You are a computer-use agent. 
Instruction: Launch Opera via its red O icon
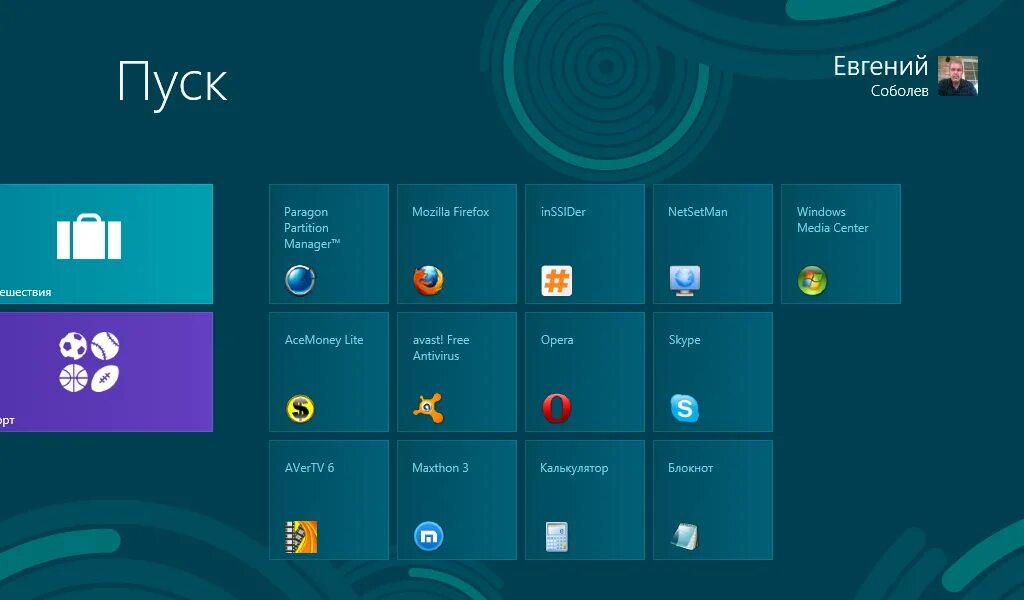pyautogui.click(x=556, y=409)
